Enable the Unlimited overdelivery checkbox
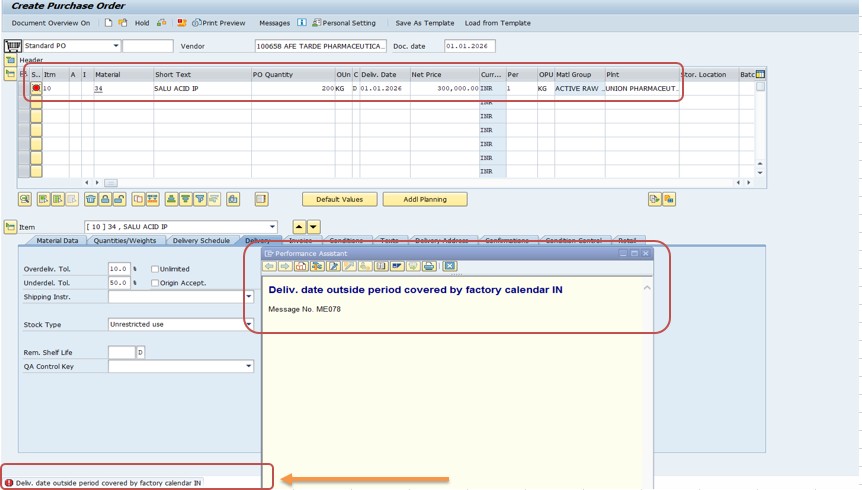Image resolution: width=862 pixels, height=490 pixels. 155,269
